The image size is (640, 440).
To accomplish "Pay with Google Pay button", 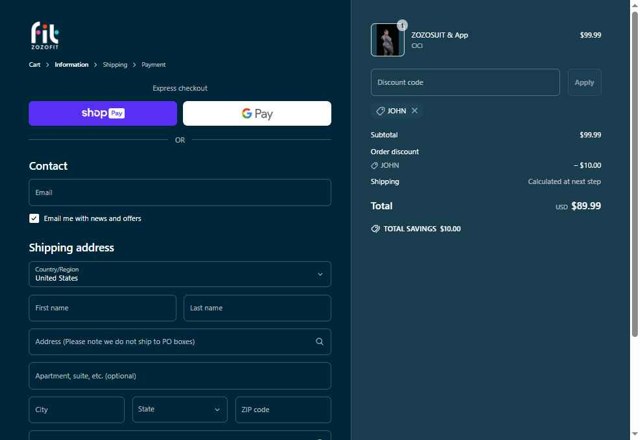I will pos(257,113).
